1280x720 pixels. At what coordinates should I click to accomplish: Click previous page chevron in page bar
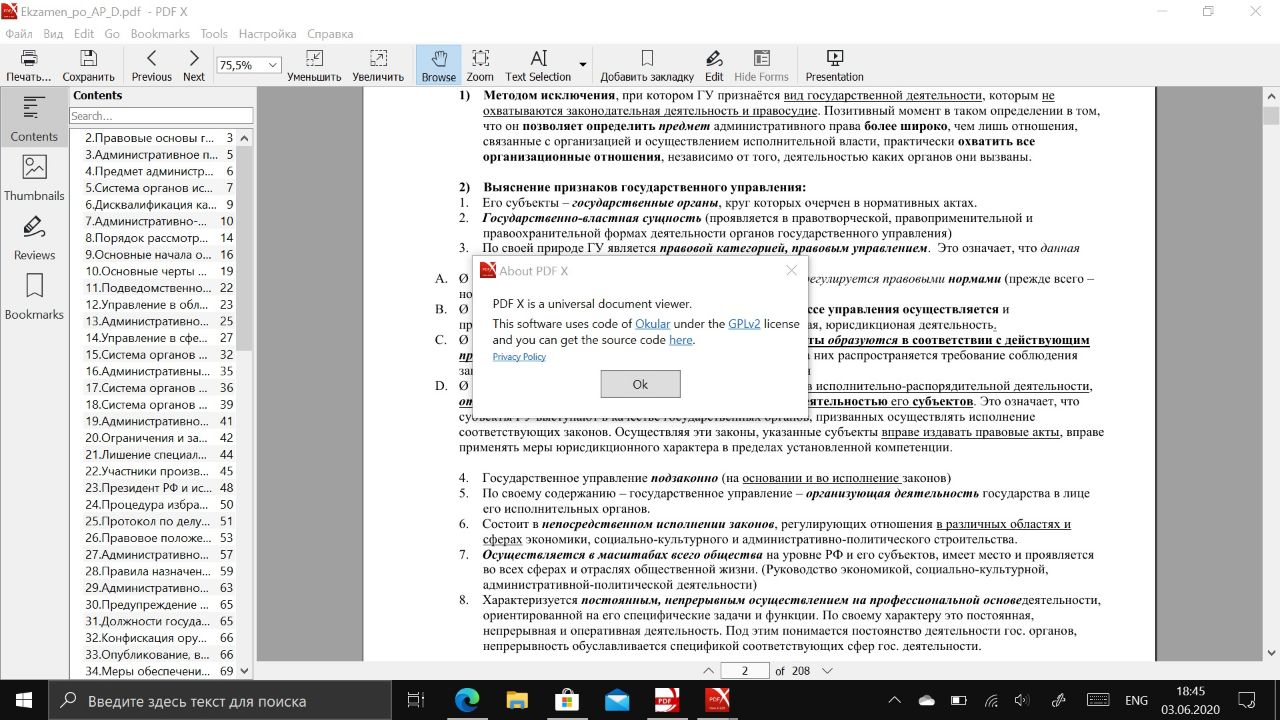(709, 671)
